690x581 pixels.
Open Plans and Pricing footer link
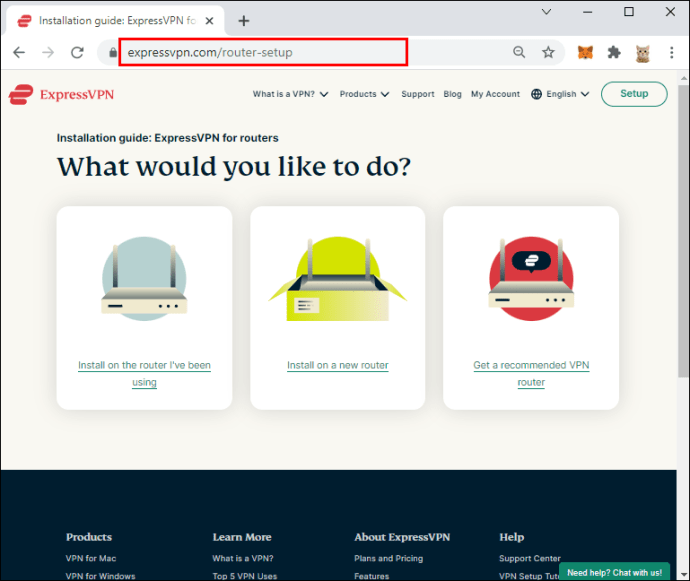pyautogui.click(x=389, y=558)
